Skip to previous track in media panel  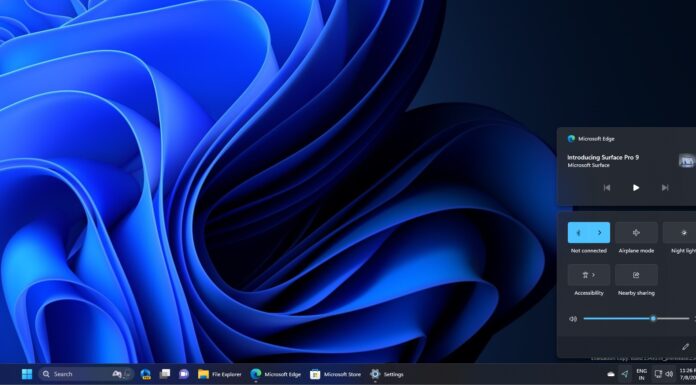tap(607, 188)
